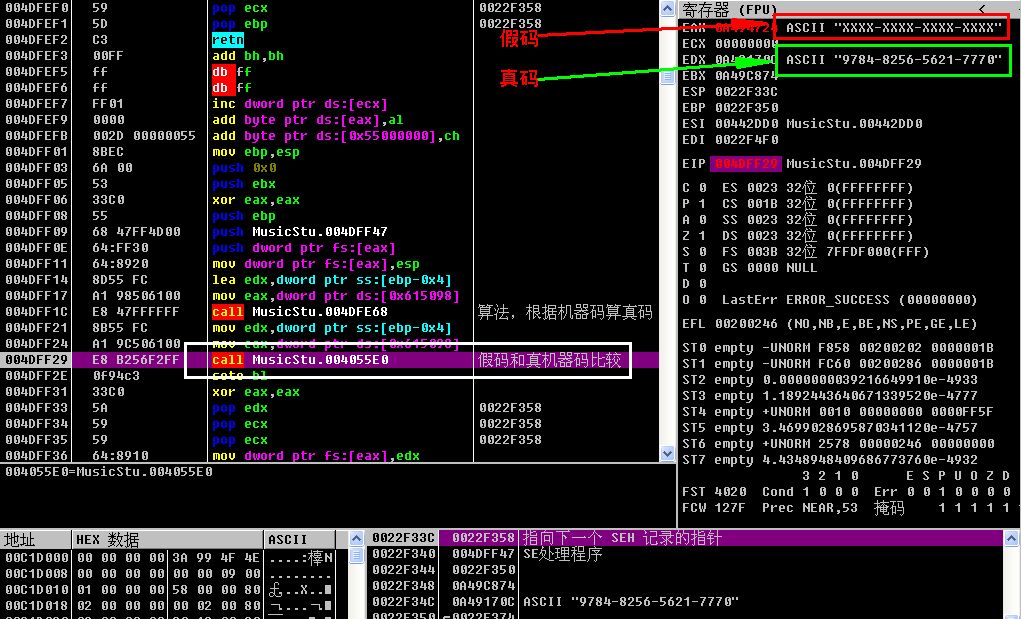
Task: Click the disassembly pane scrollbar thumb
Action: (x=667, y=77)
